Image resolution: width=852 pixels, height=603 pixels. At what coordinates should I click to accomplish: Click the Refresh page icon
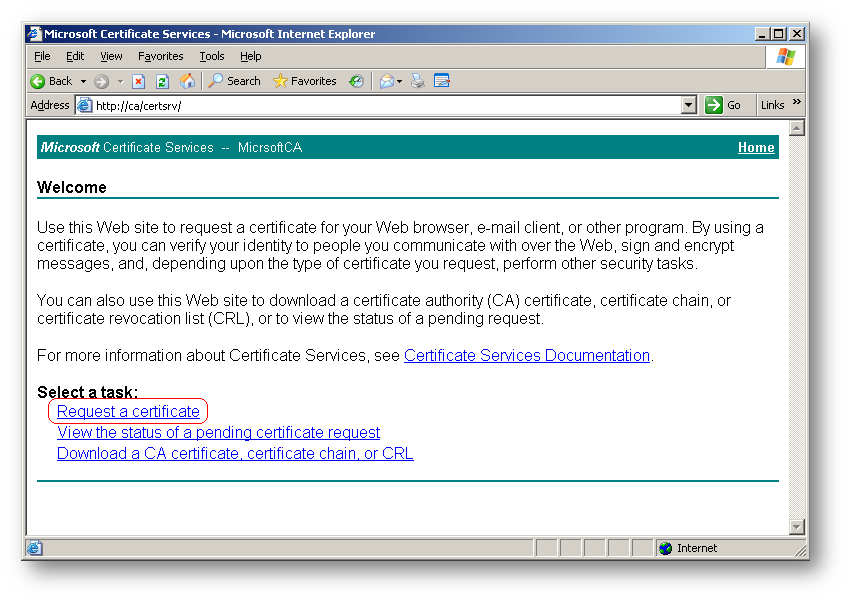(162, 81)
